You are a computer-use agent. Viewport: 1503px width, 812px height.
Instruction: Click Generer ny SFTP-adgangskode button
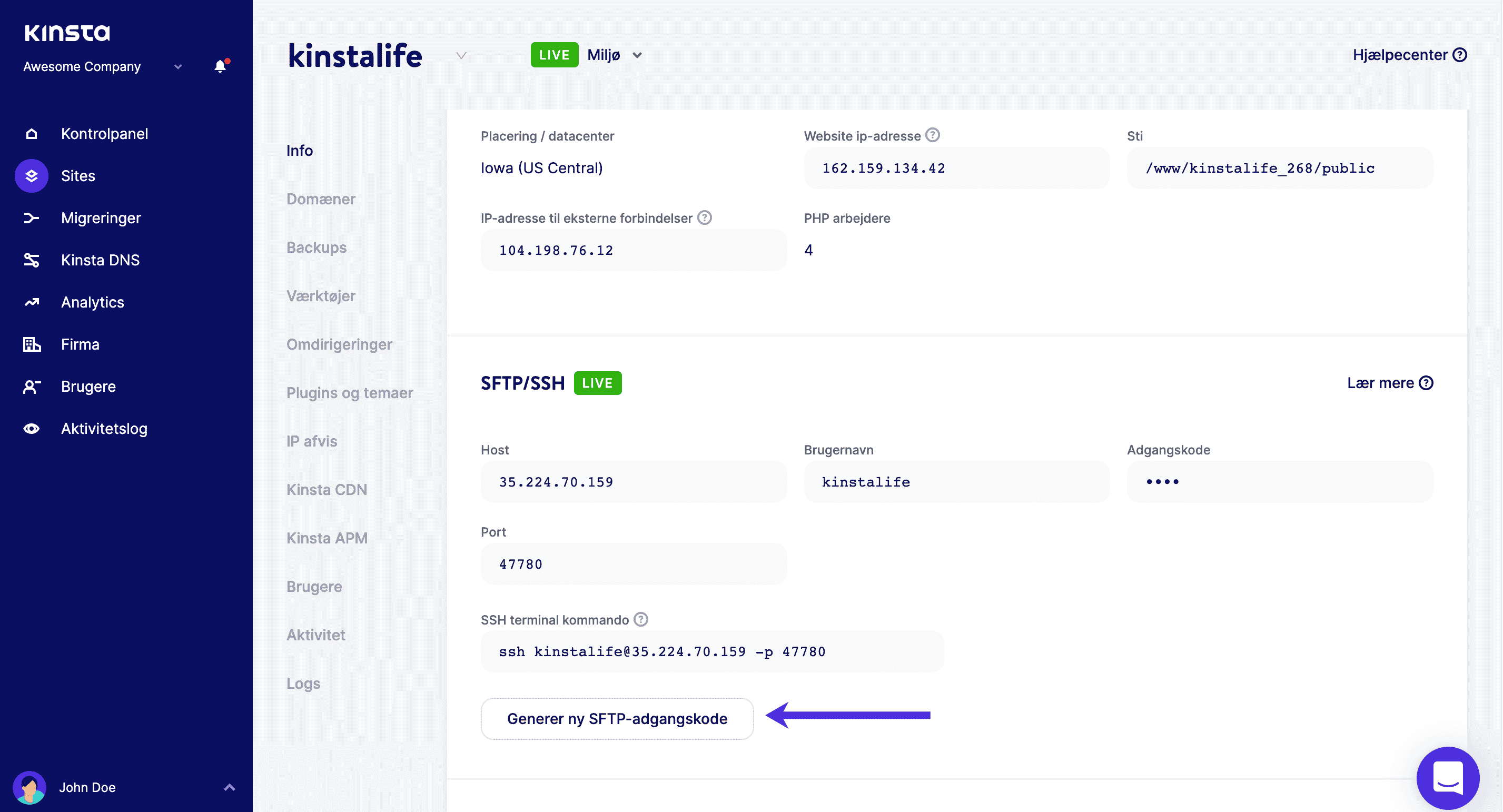[617, 719]
